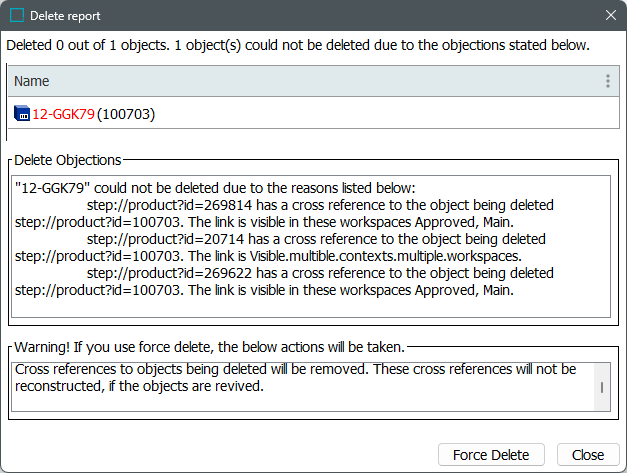Click the objection line mentioning id=269814

(x=320, y=205)
